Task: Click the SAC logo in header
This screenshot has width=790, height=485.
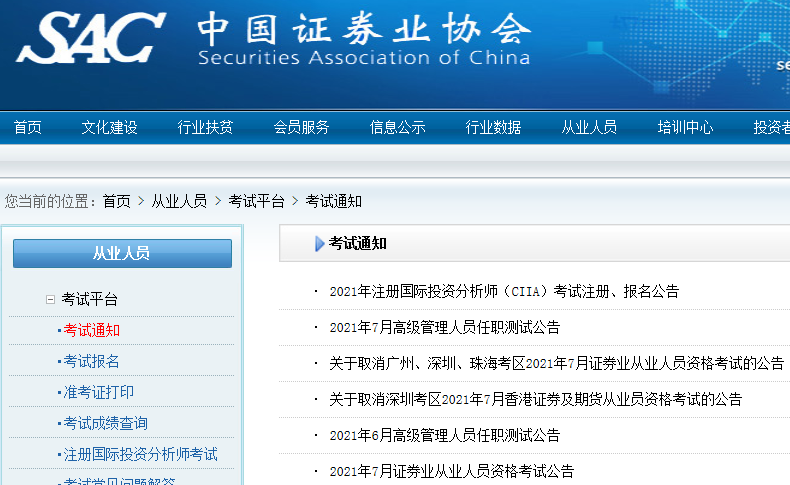Action: pyautogui.click(x=90, y=40)
